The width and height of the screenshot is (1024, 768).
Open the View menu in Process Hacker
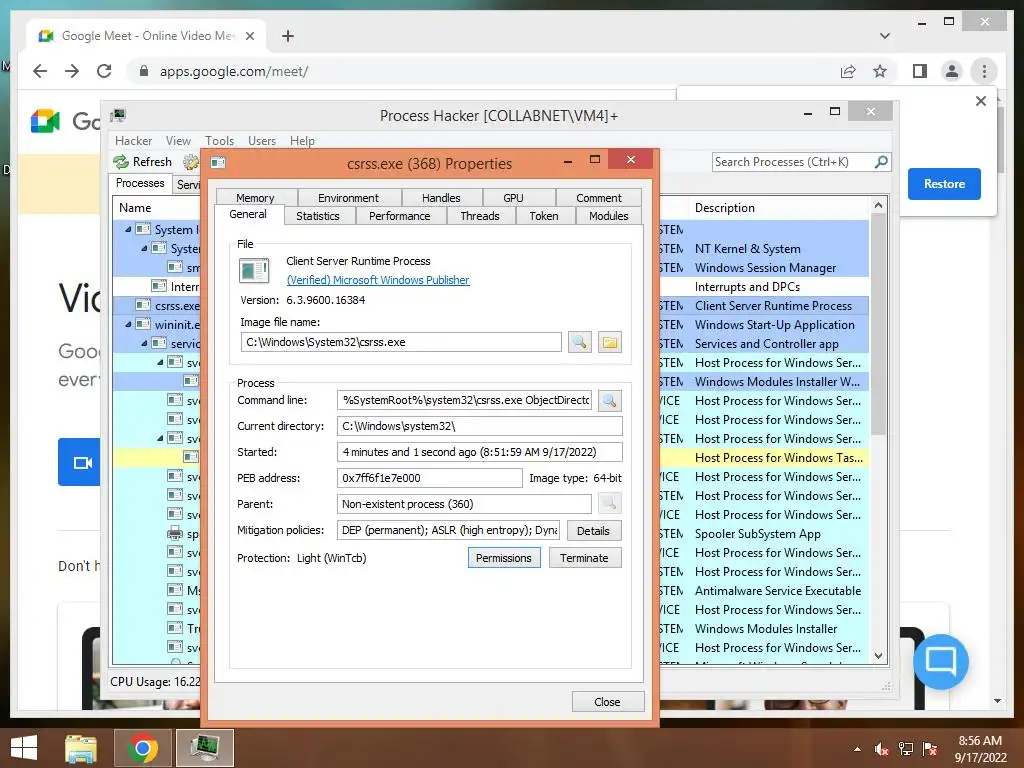click(x=178, y=140)
